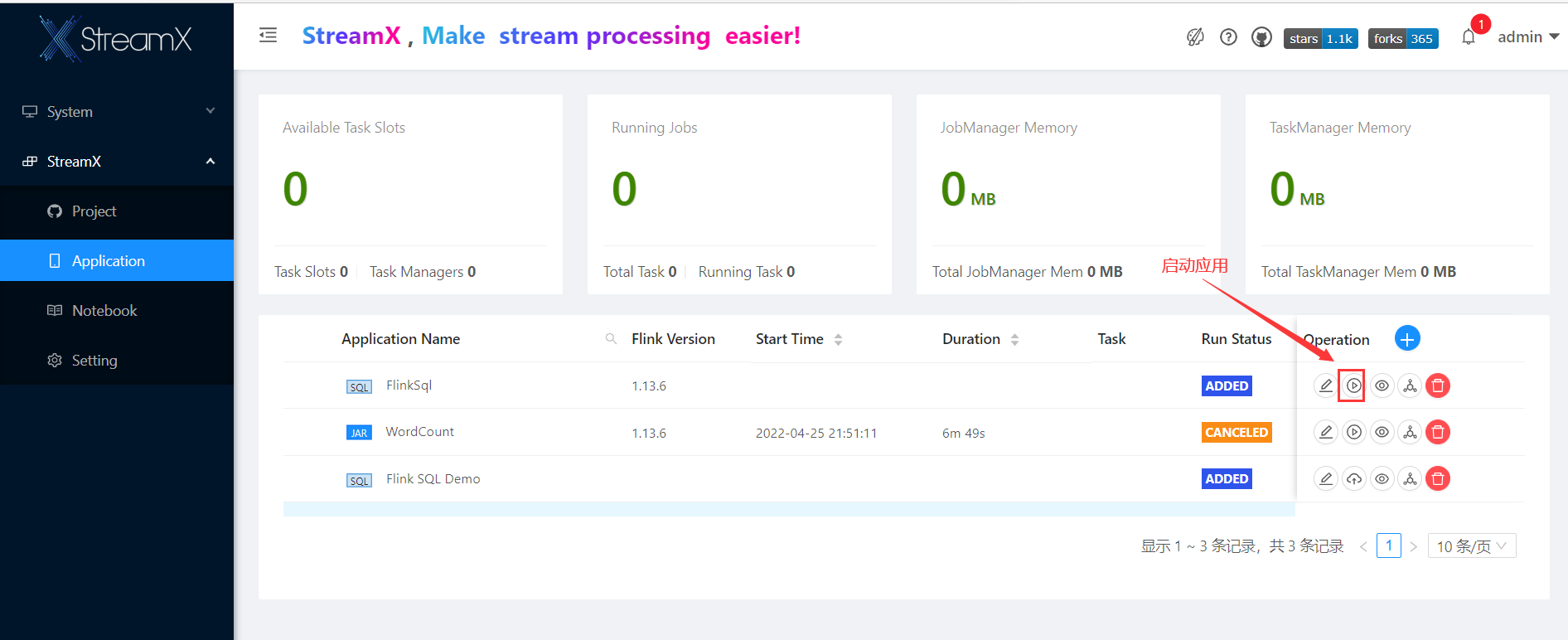The width and height of the screenshot is (1568, 640).
Task: Add a new application with plus button
Action: tap(1407, 338)
